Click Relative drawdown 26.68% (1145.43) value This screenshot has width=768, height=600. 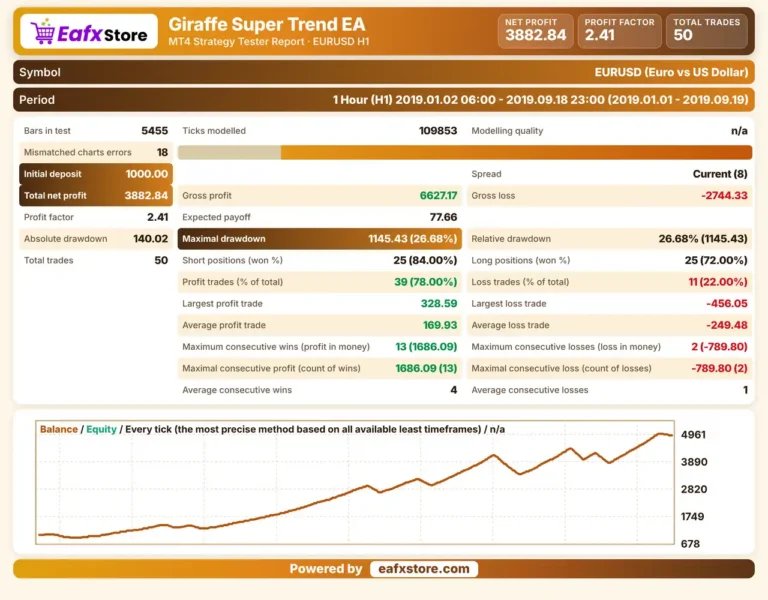point(703,239)
